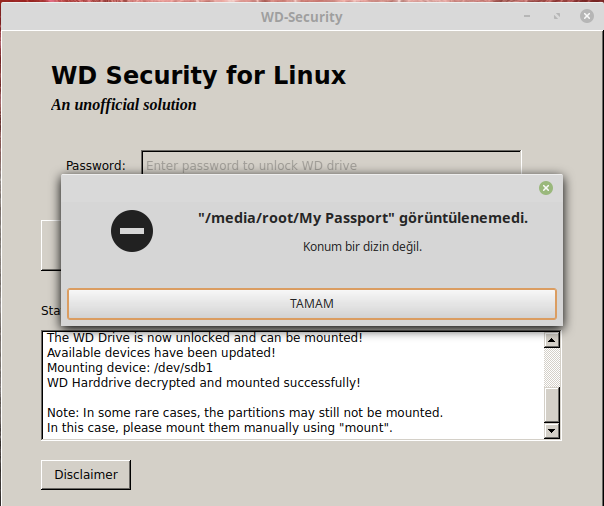Close the WD-Security window
Image resolution: width=604 pixels, height=506 pixels.
pos(587,16)
